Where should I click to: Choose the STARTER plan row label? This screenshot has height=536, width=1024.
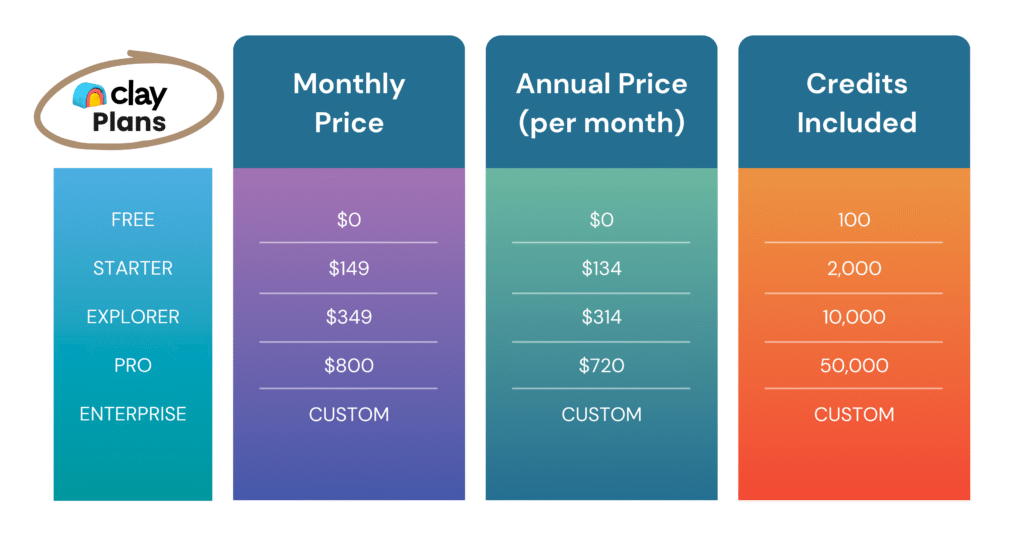coord(133,268)
